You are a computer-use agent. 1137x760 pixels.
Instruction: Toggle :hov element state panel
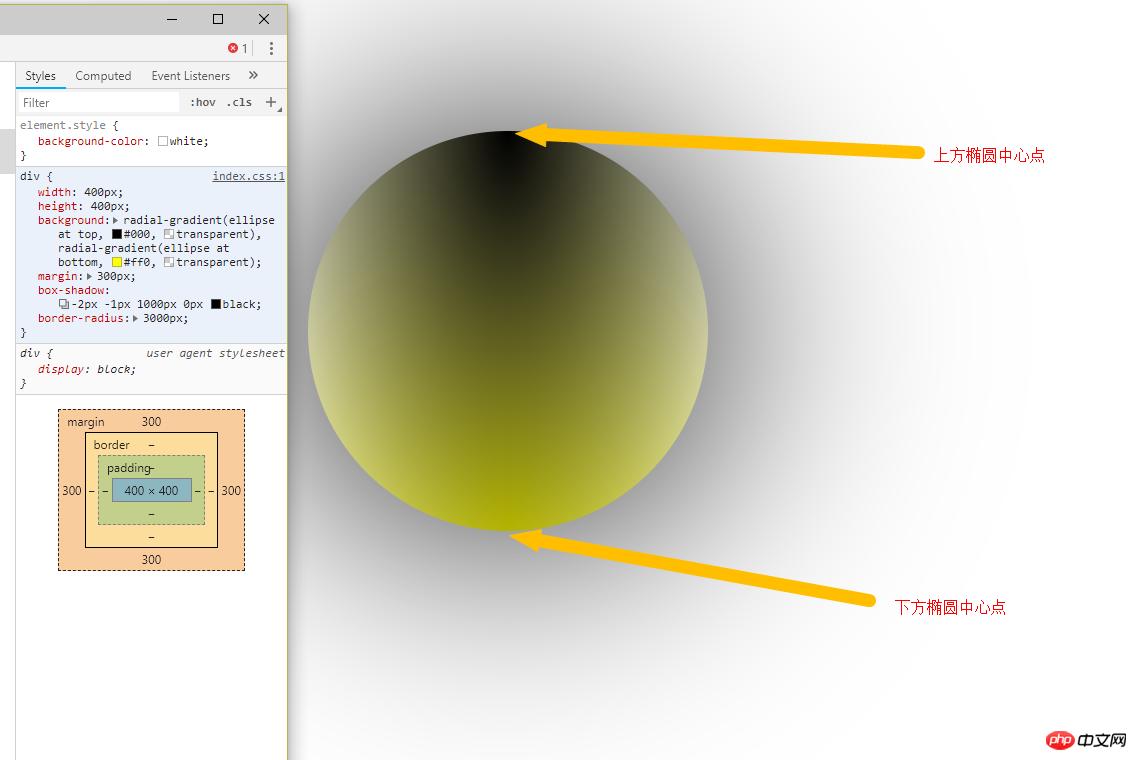[x=203, y=102]
